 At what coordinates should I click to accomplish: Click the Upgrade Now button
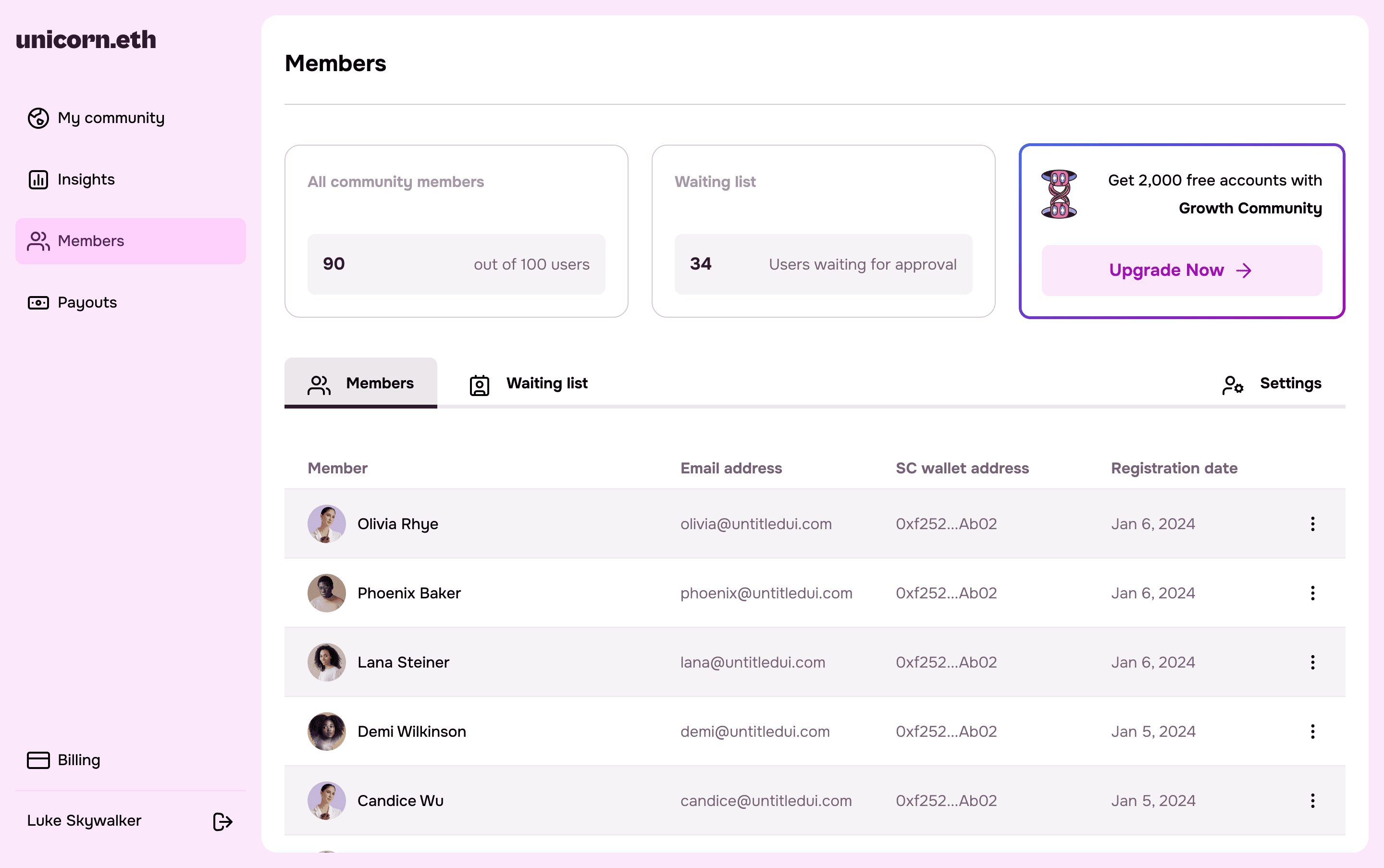click(x=1181, y=271)
